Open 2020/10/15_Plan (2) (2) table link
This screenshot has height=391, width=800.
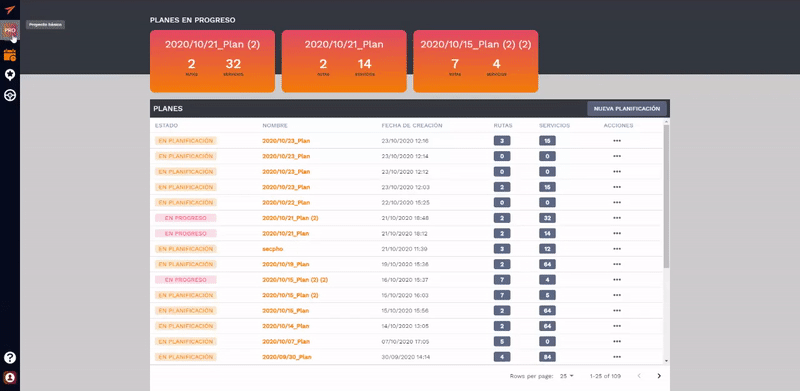click(x=295, y=280)
